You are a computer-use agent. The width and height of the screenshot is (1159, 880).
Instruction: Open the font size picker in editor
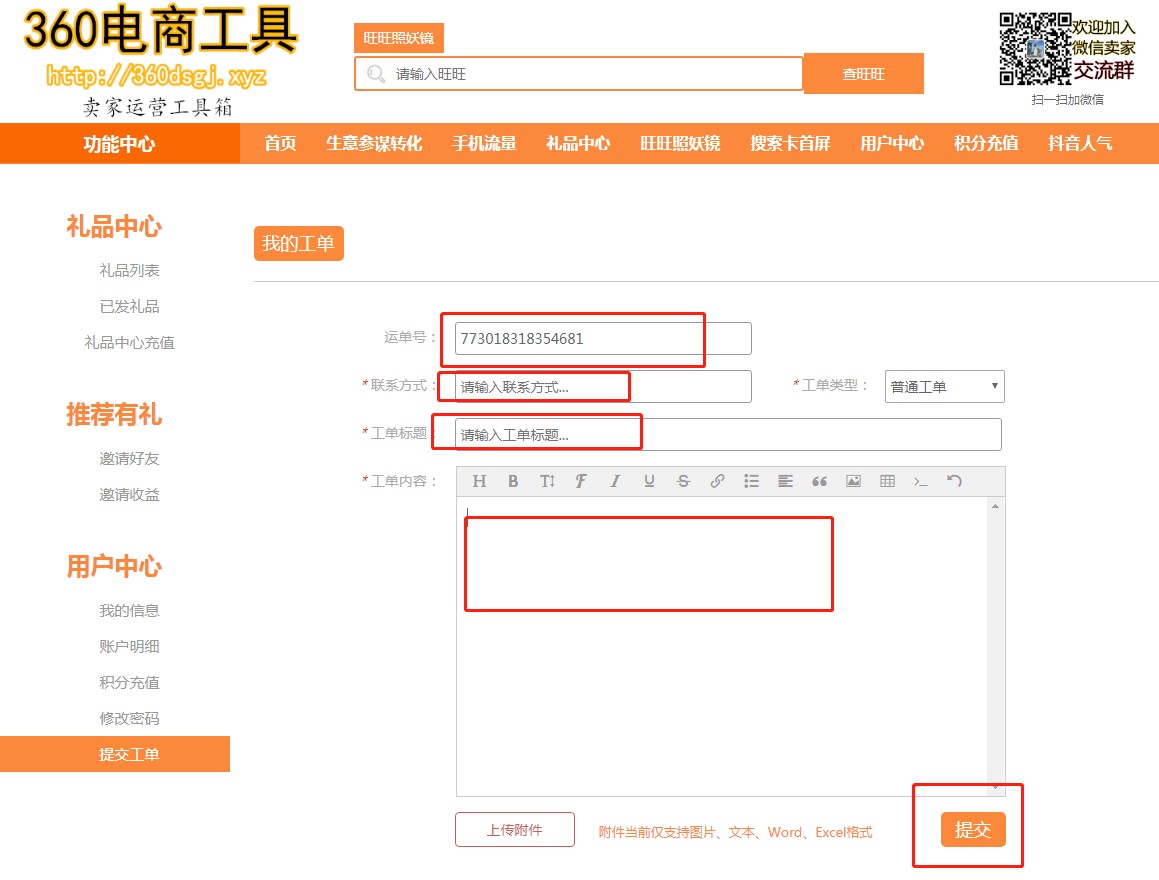click(547, 481)
